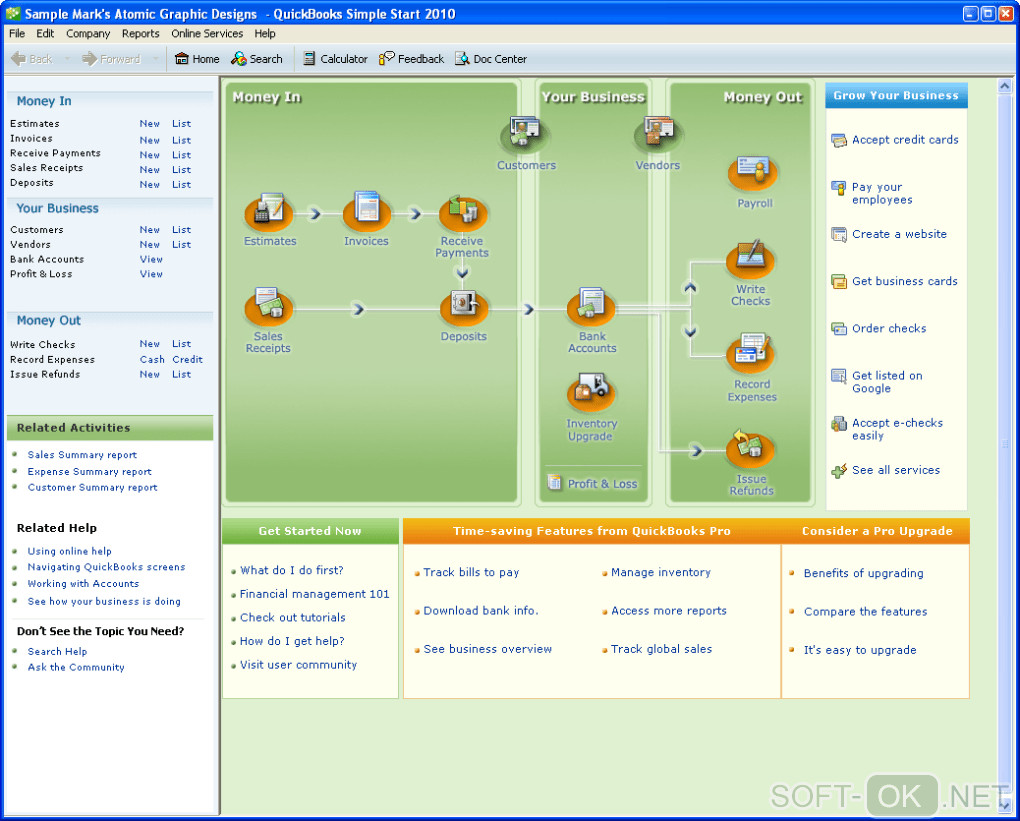The height and width of the screenshot is (821, 1020).
Task: Open the Doc Center
Action: (x=490, y=59)
